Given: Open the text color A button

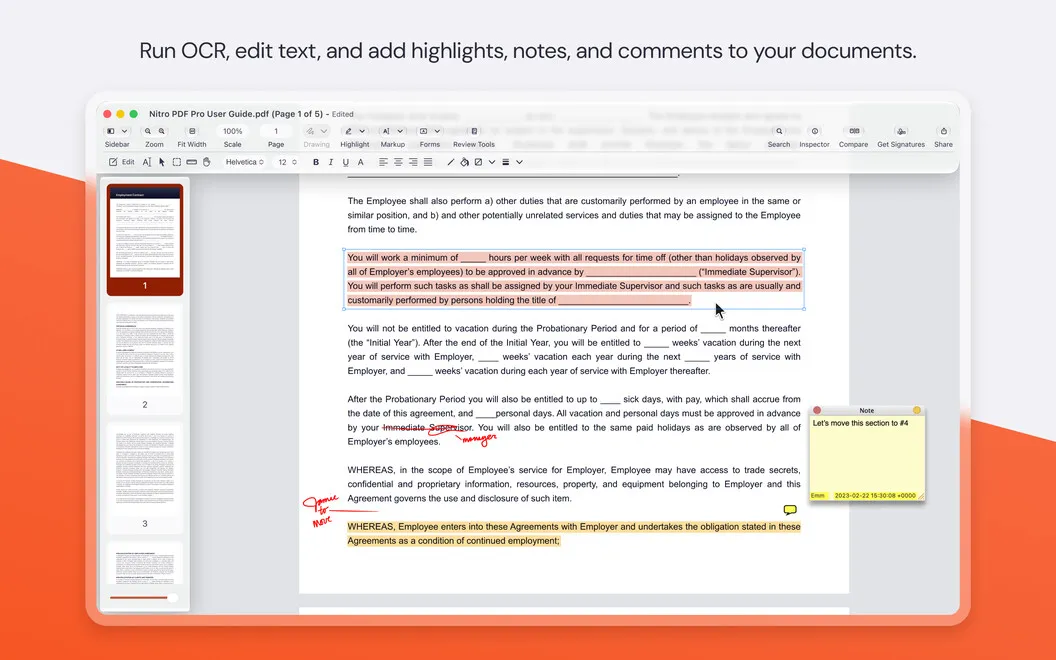Looking at the screenshot, I should pos(360,162).
